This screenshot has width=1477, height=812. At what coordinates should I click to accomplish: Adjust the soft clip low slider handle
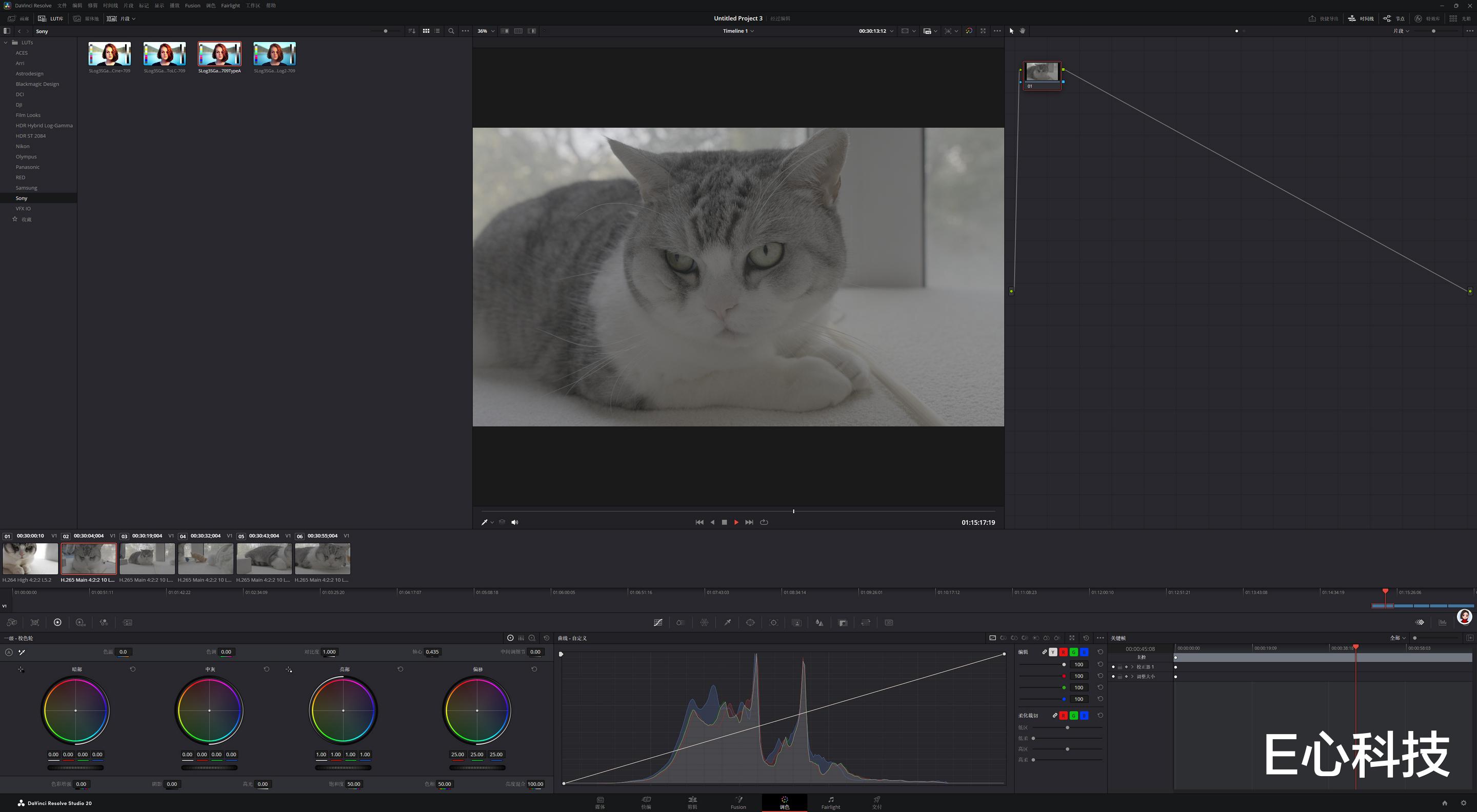click(x=1067, y=727)
